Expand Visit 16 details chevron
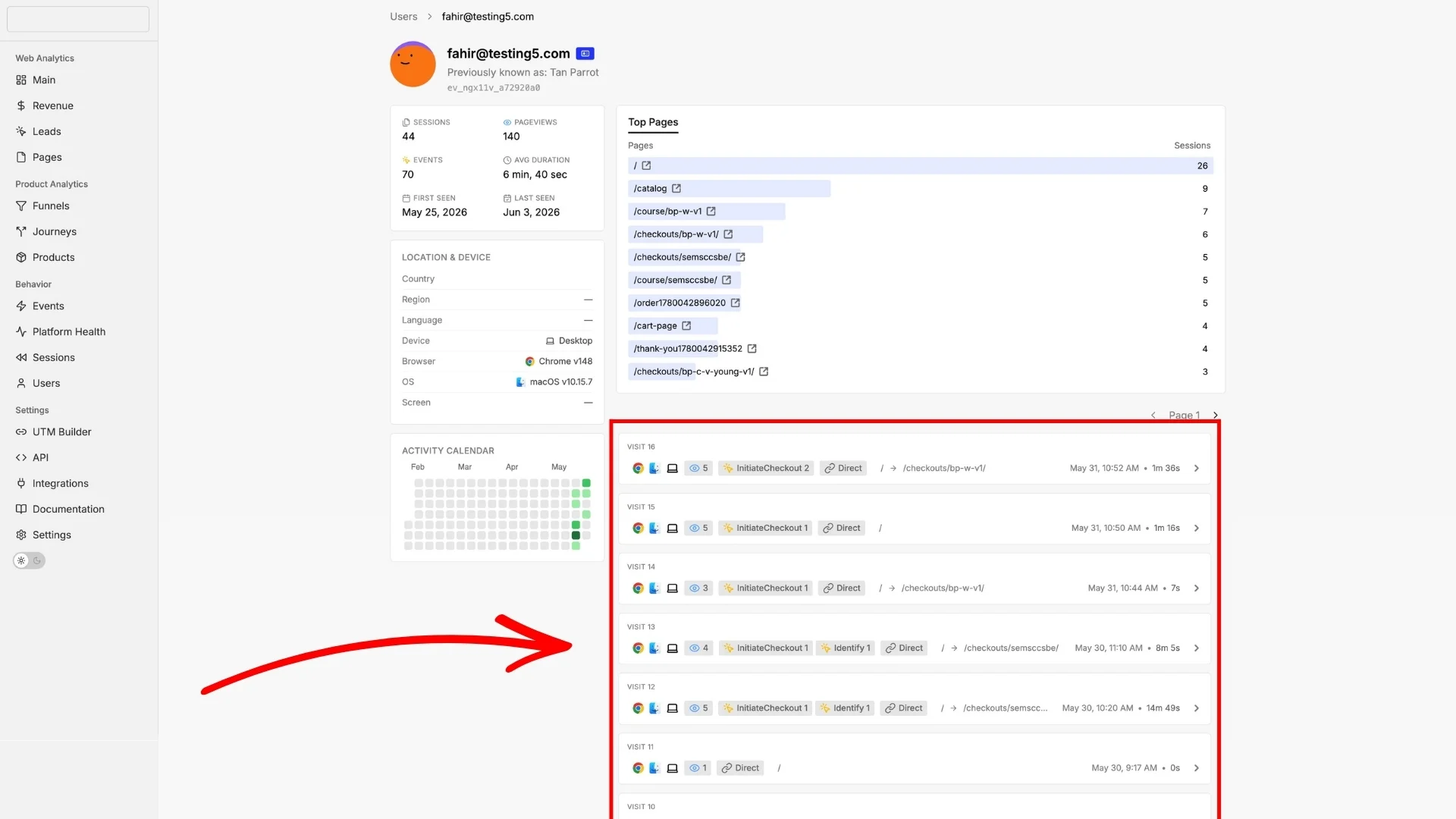The width and height of the screenshot is (1456, 819). point(1197,468)
